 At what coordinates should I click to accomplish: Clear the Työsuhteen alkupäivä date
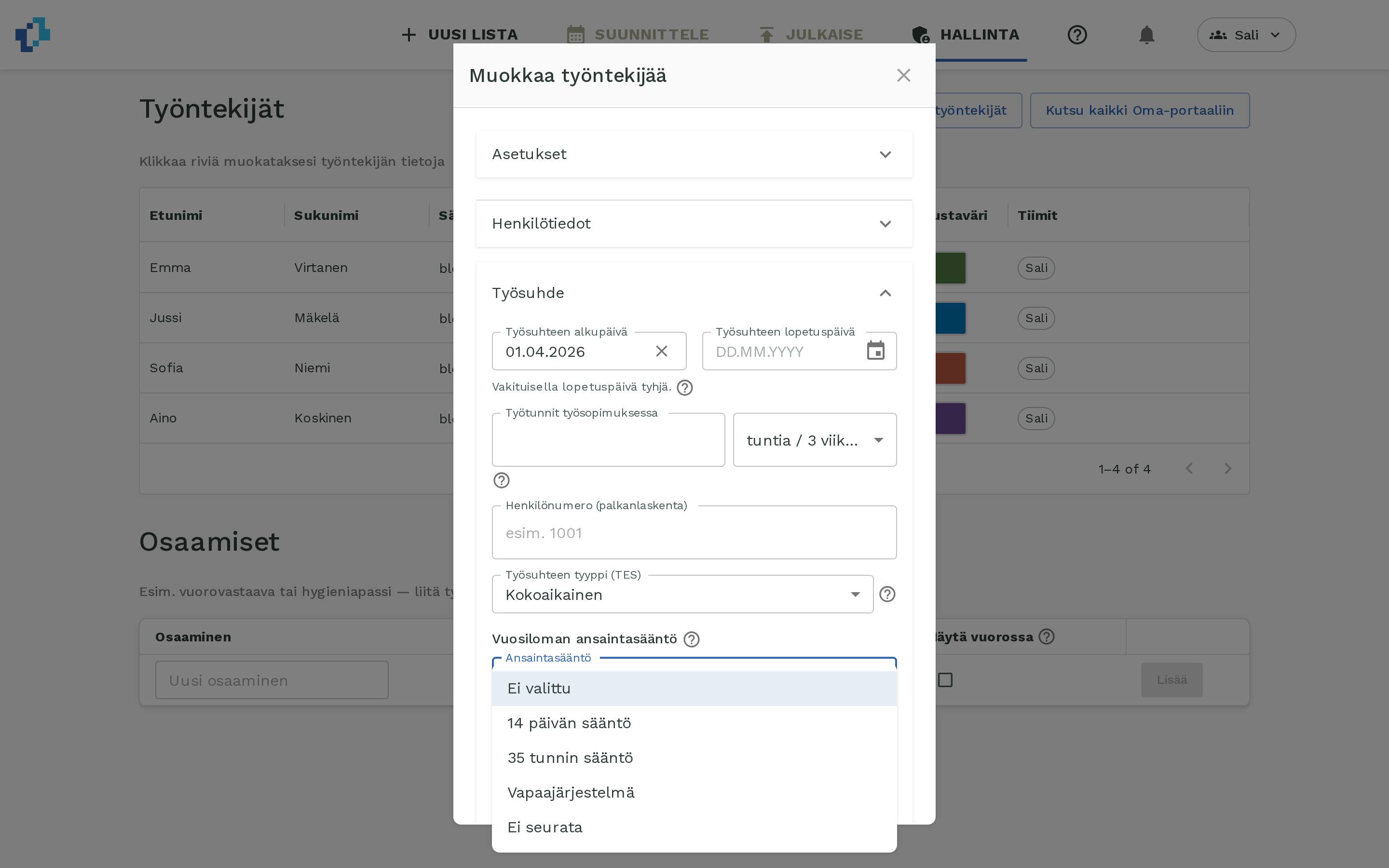(x=661, y=352)
